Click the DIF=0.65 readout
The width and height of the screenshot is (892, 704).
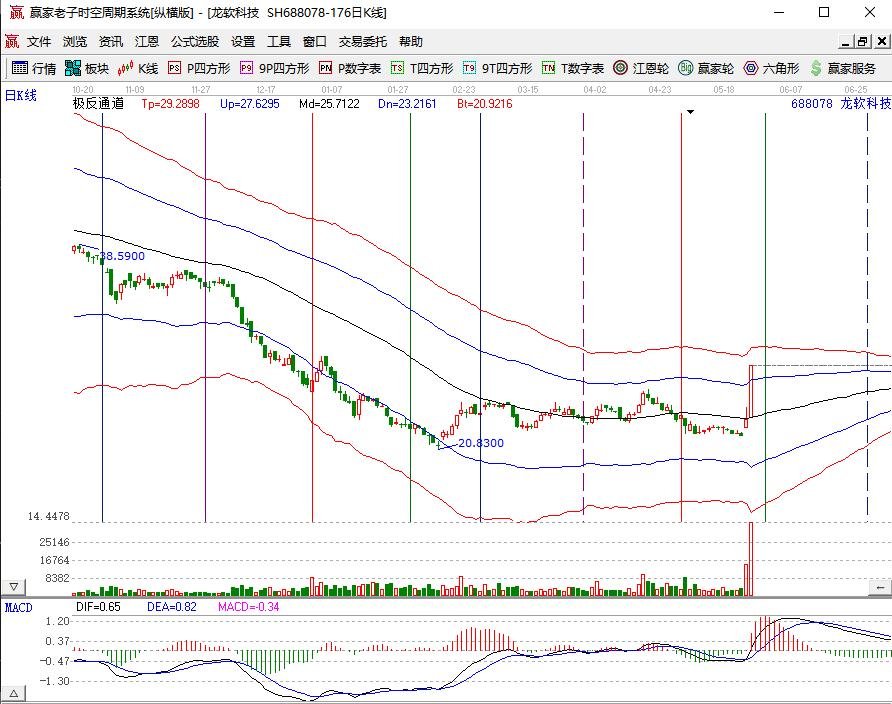point(98,607)
